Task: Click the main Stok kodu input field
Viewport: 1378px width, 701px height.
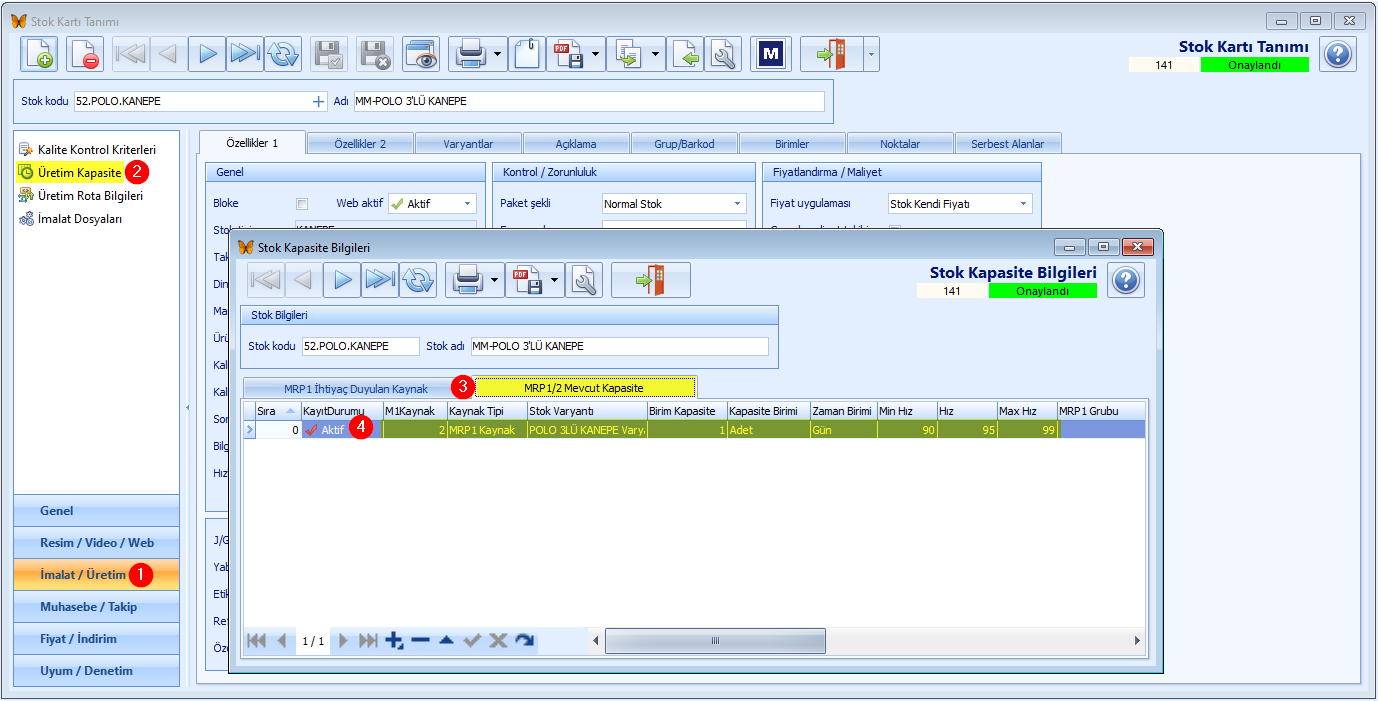Action: pos(192,101)
